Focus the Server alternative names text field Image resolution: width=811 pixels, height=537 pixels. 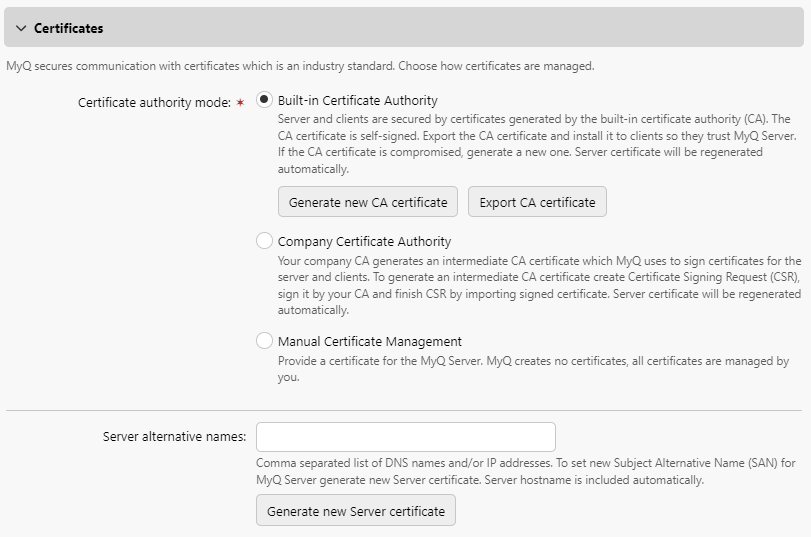click(x=405, y=437)
